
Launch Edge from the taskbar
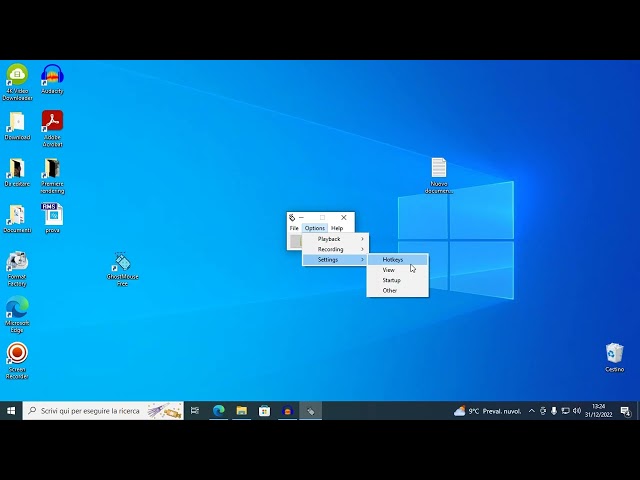click(x=219, y=411)
